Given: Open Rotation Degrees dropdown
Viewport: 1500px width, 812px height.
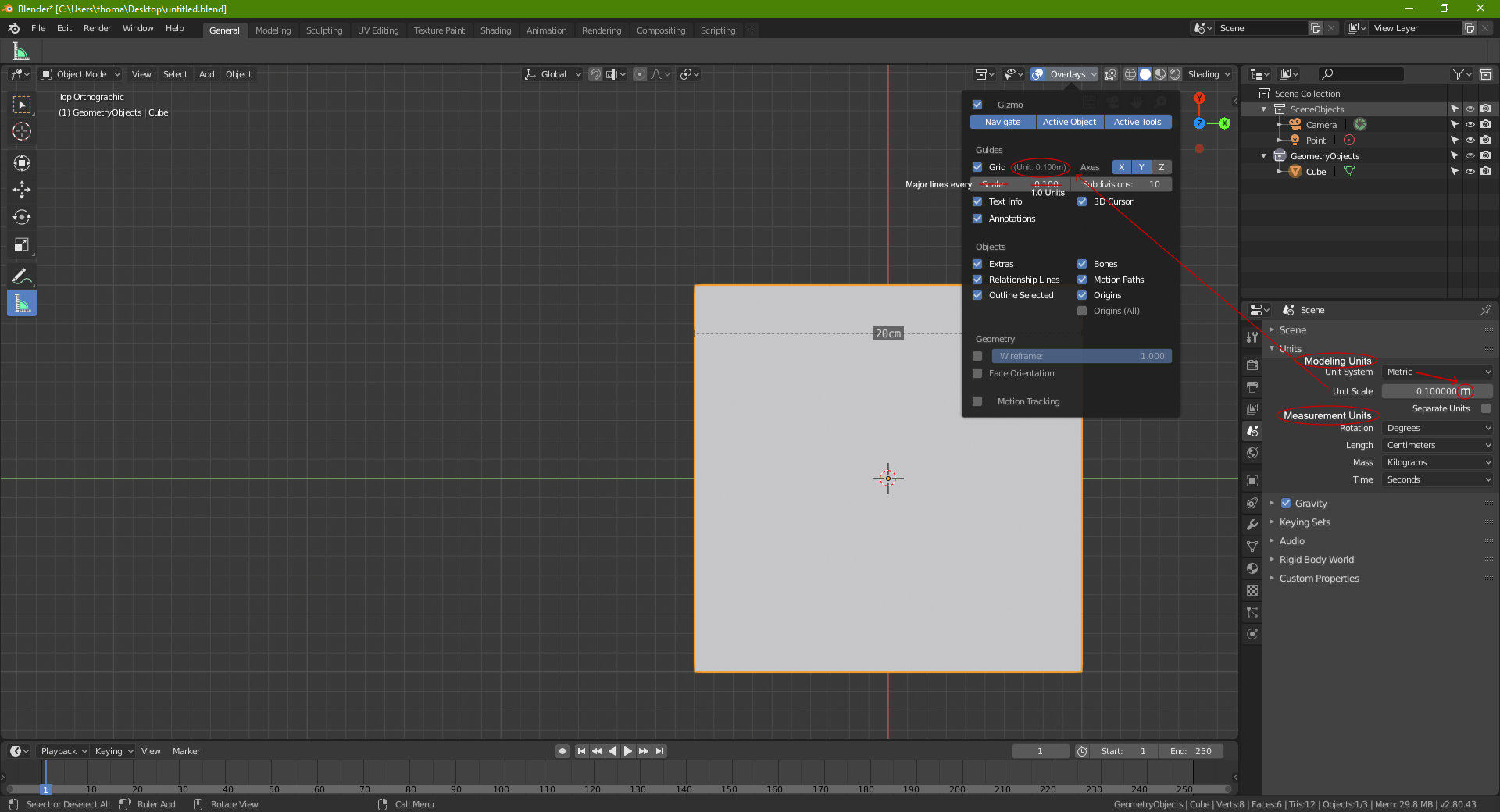Looking at the screenshot, I should (x=1438, y=428).
